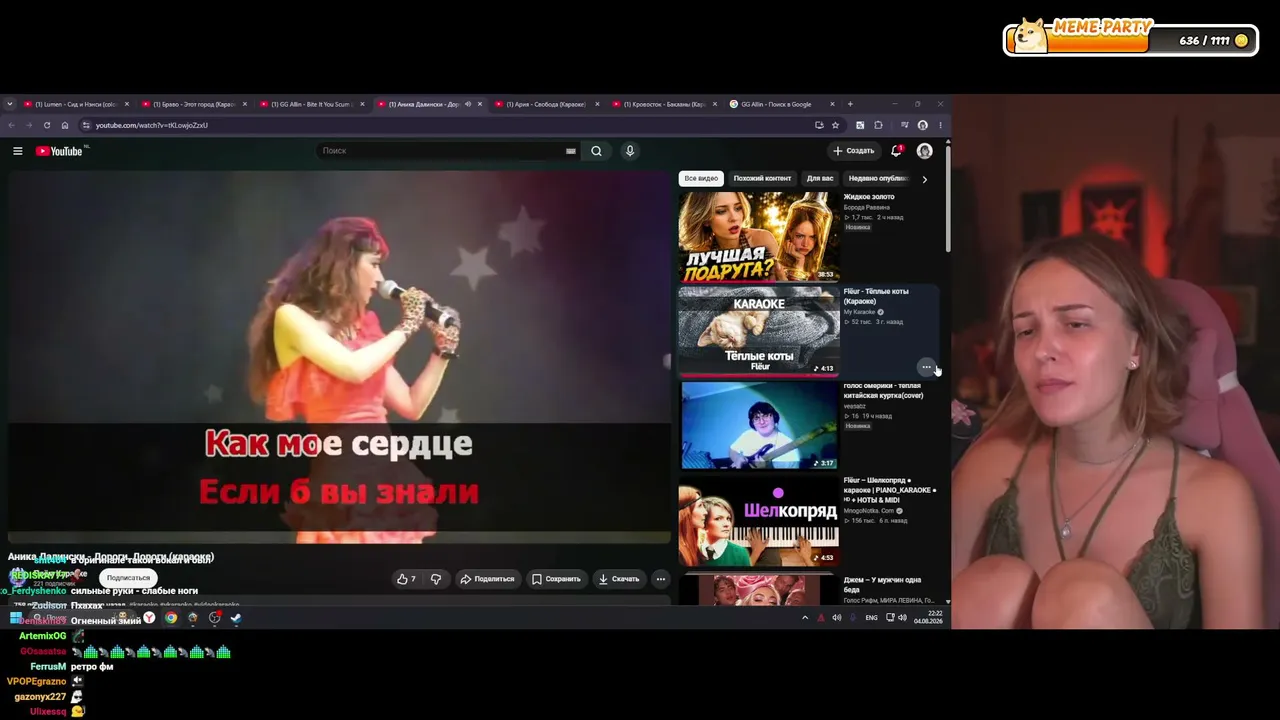The height and width of the screenshot is (720, 1280).
Task: Click the YouTube search magnifier button
Action: point(596,151)
